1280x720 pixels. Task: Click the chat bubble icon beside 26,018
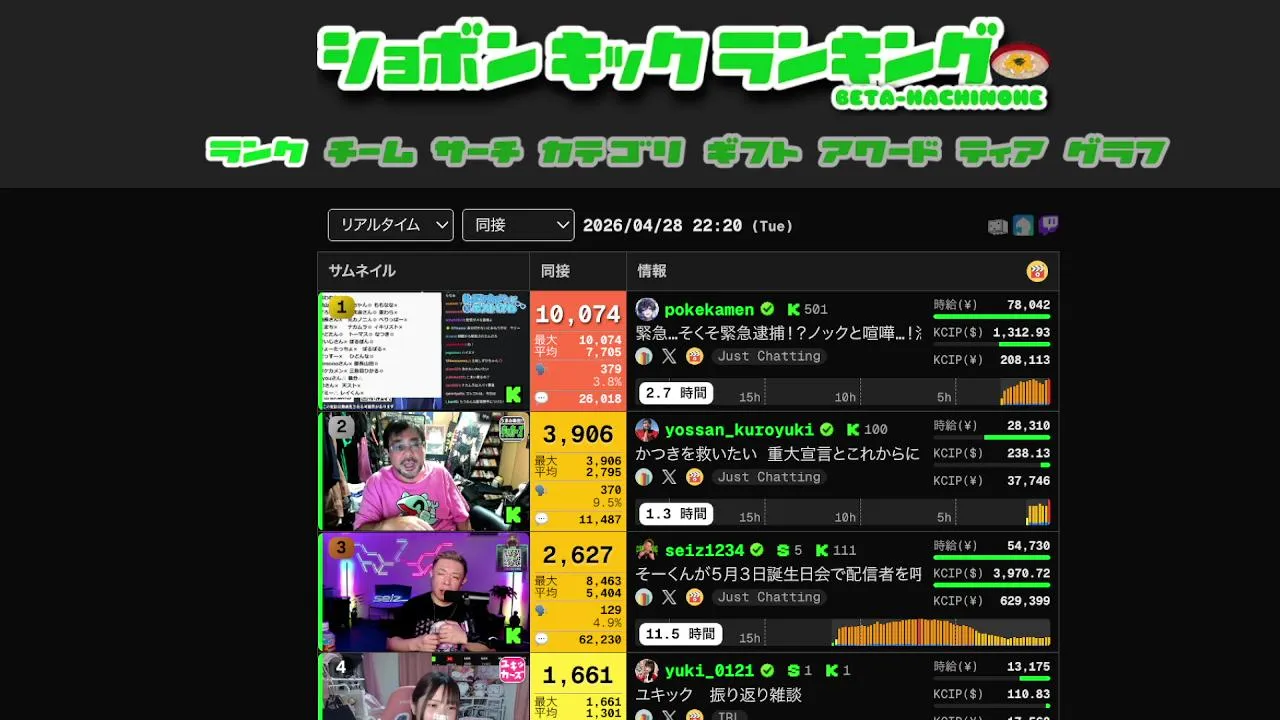(541, 398)
